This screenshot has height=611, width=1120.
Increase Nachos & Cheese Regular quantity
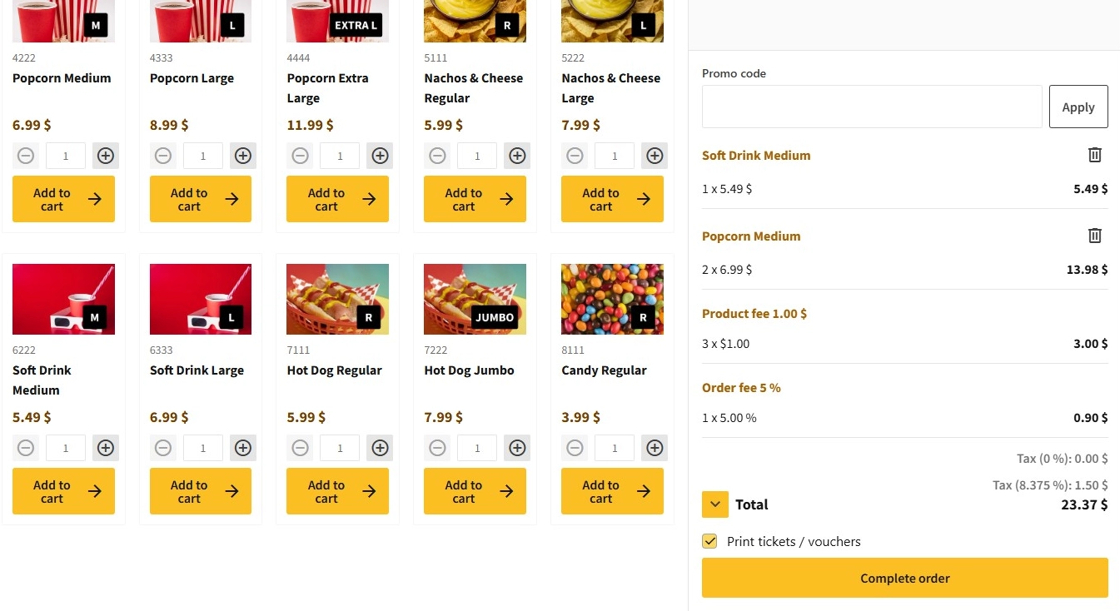tap(517, 156)
